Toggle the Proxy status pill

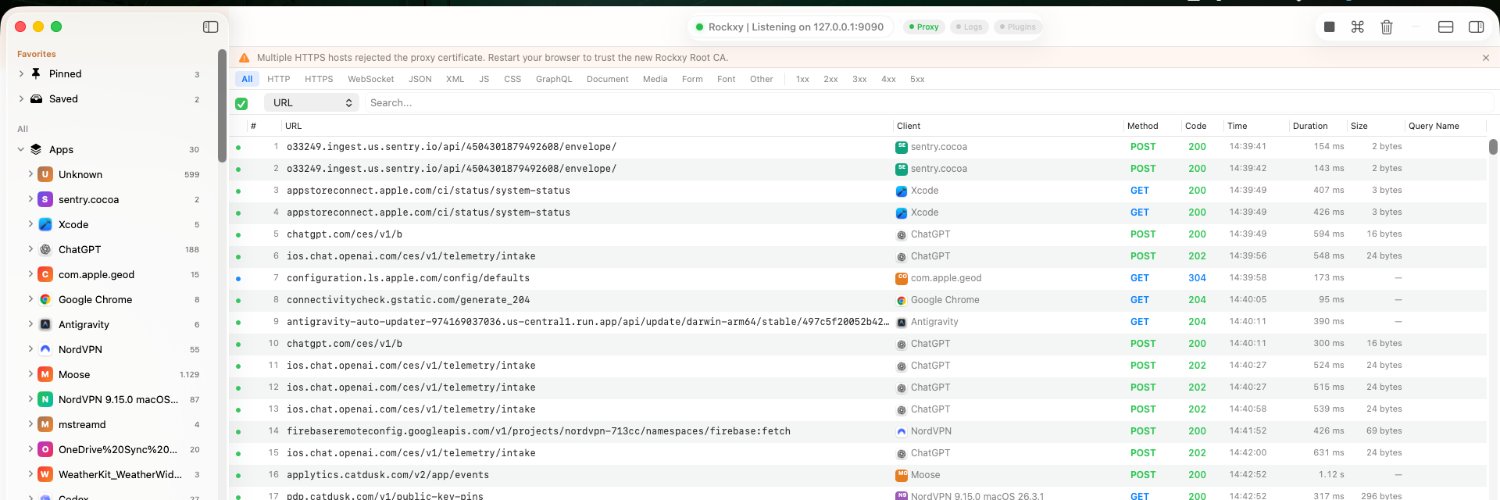(923, 27)
